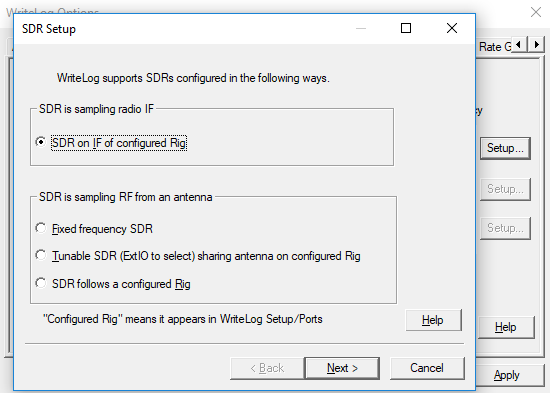
Task: Close the SDR Setup dialog
Action: pyautogui.click(x=452, y=28)
